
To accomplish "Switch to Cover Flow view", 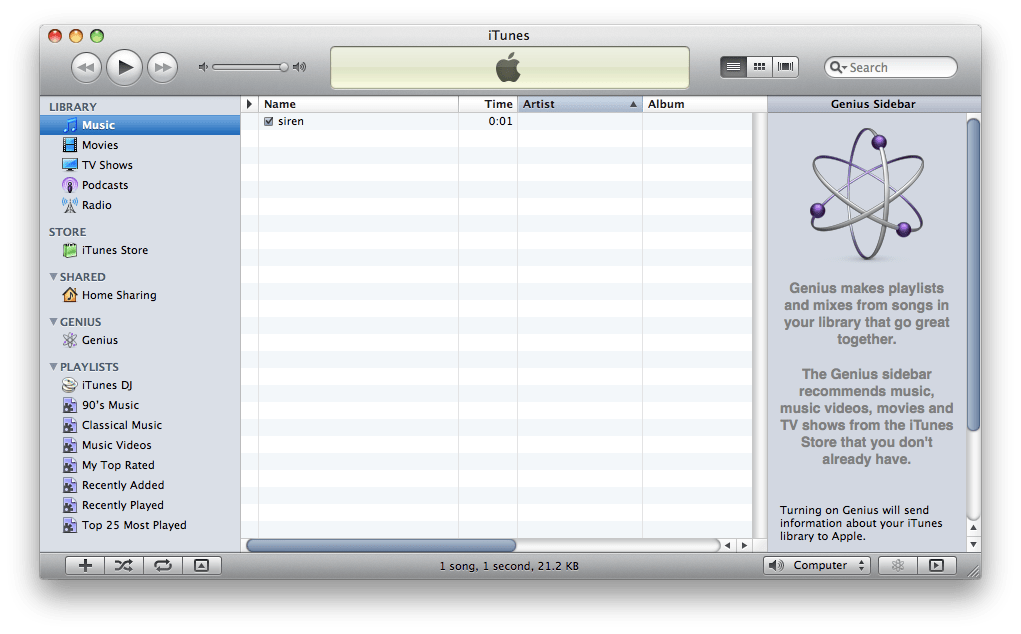I will (785, 66).
